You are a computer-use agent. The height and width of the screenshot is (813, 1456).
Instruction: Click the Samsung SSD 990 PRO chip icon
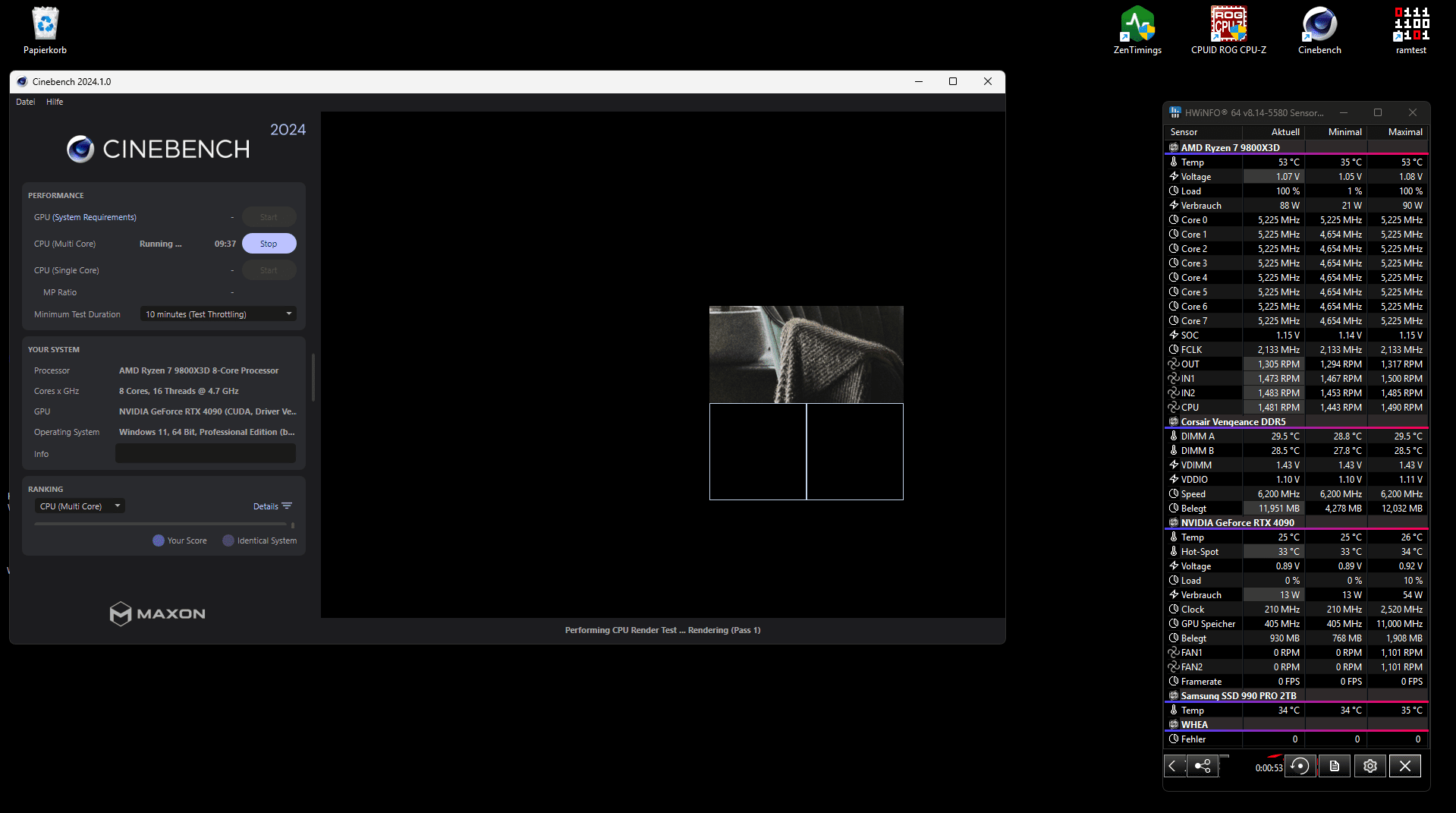(1174, 696)
